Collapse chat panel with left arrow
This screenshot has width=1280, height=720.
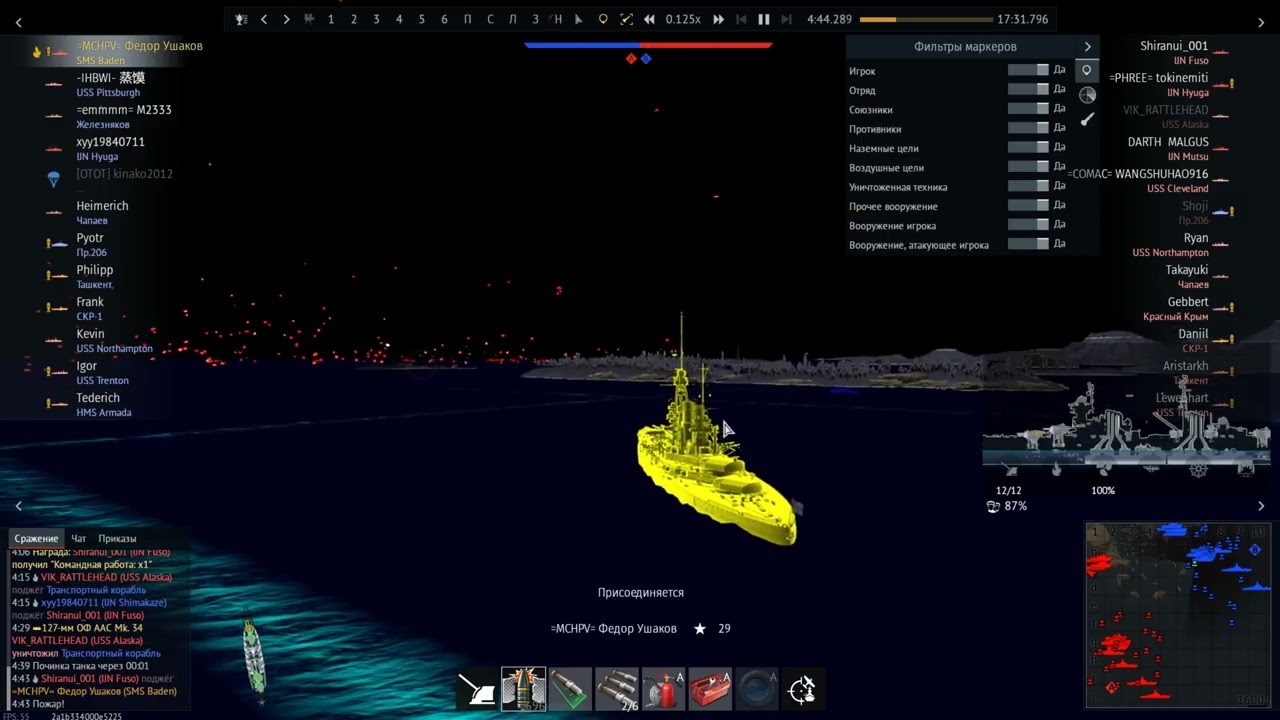tap(18, 506)
